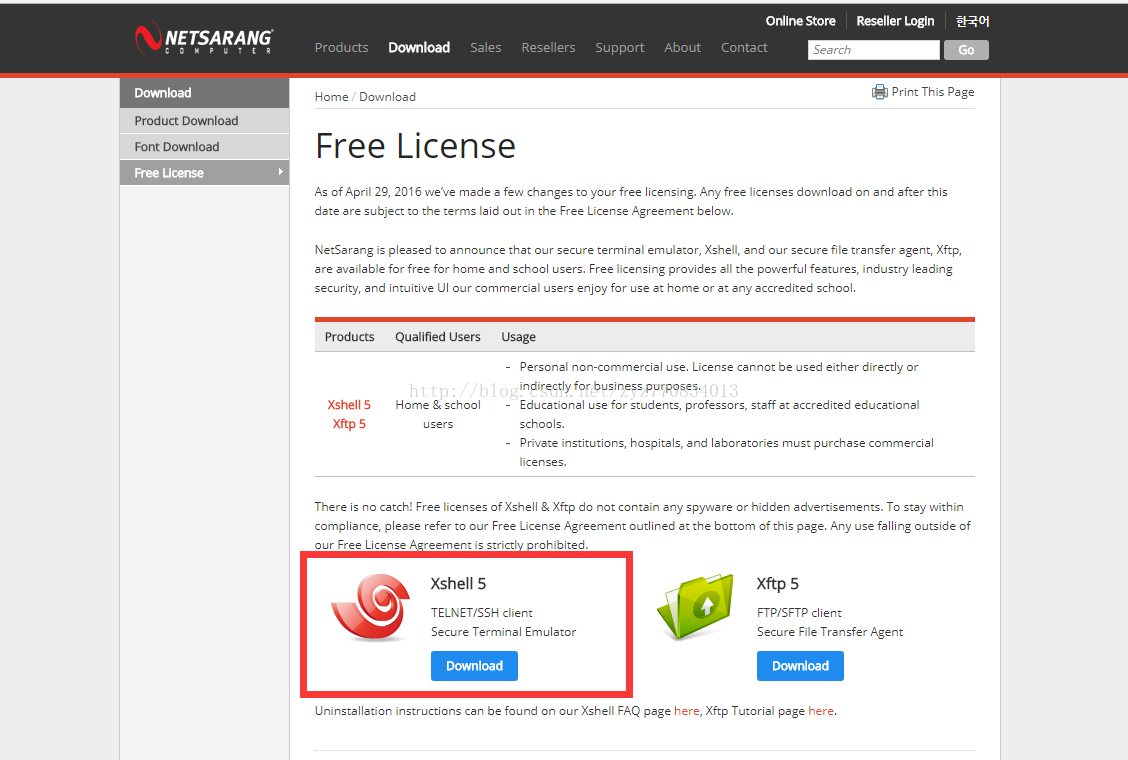
Task: Open Product Download in sidebar
Action: (204, 121)
